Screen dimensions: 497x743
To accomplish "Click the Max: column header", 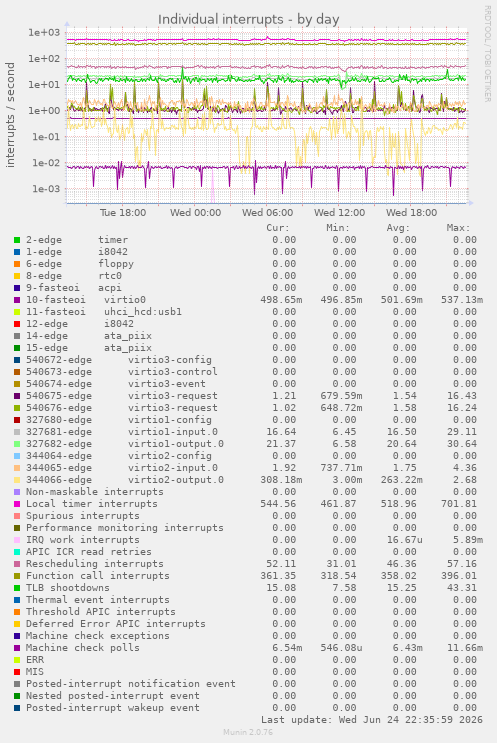I will (x=458, y=228).
